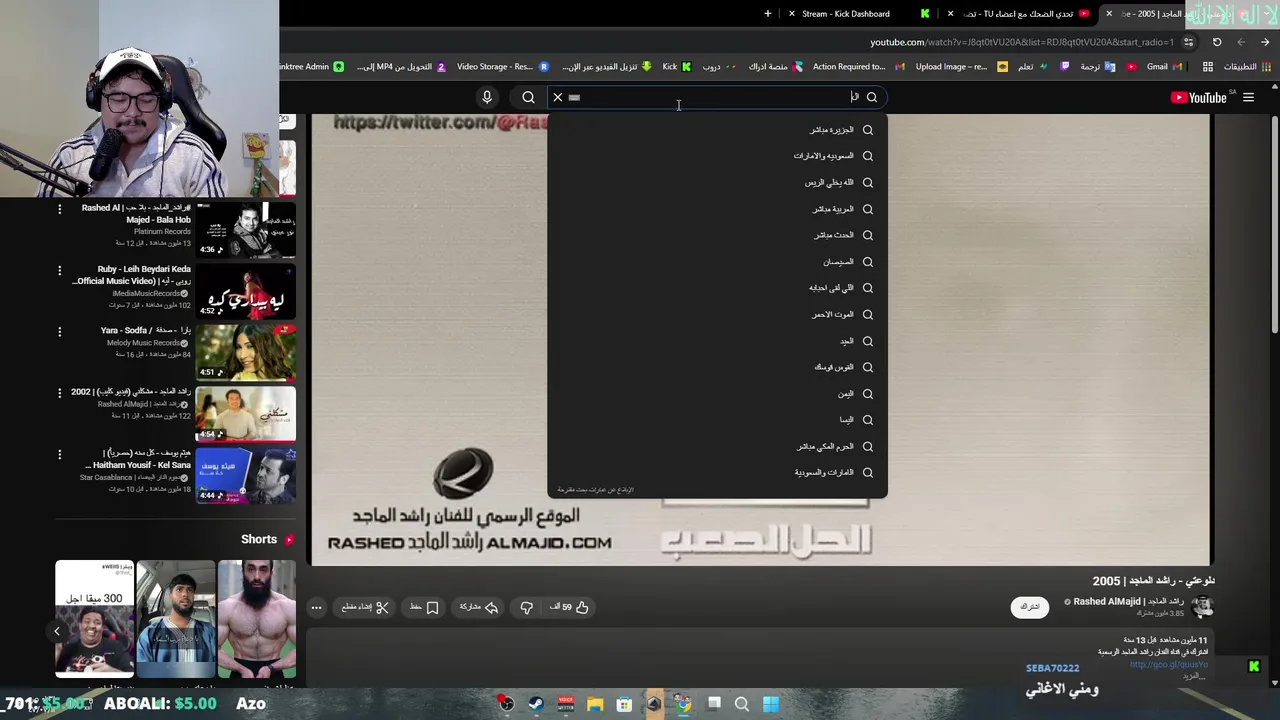Click the Steam icon in taskbar
Screen dimensions: 1280x720
(536, 704)
